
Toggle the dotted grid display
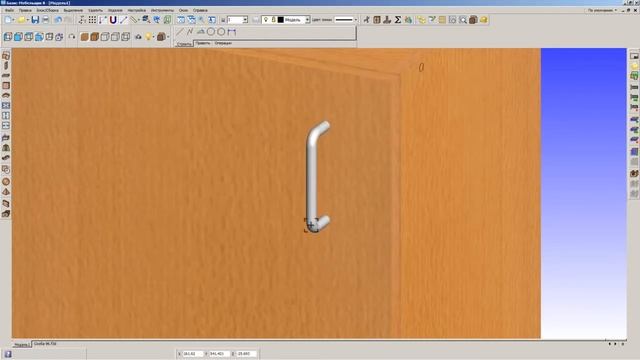click(93, 20)
